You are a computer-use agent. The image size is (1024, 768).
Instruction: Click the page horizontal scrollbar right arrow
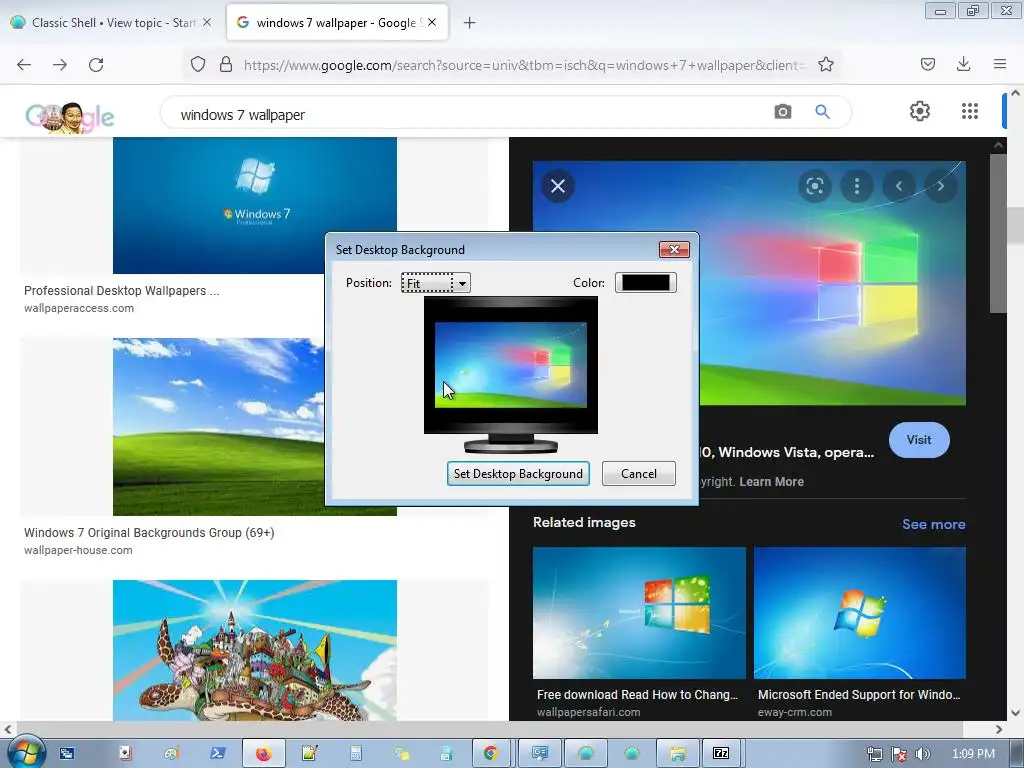point(999,729)
